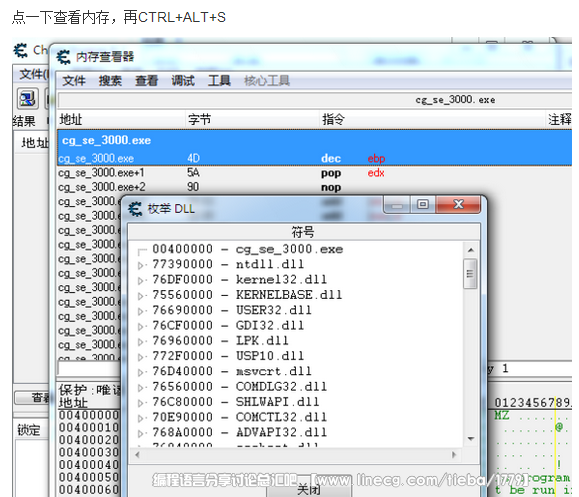Click the DLL list horizontal scroll left arrow
Viewport: 579px width, 497px height.
coord(137,455)
